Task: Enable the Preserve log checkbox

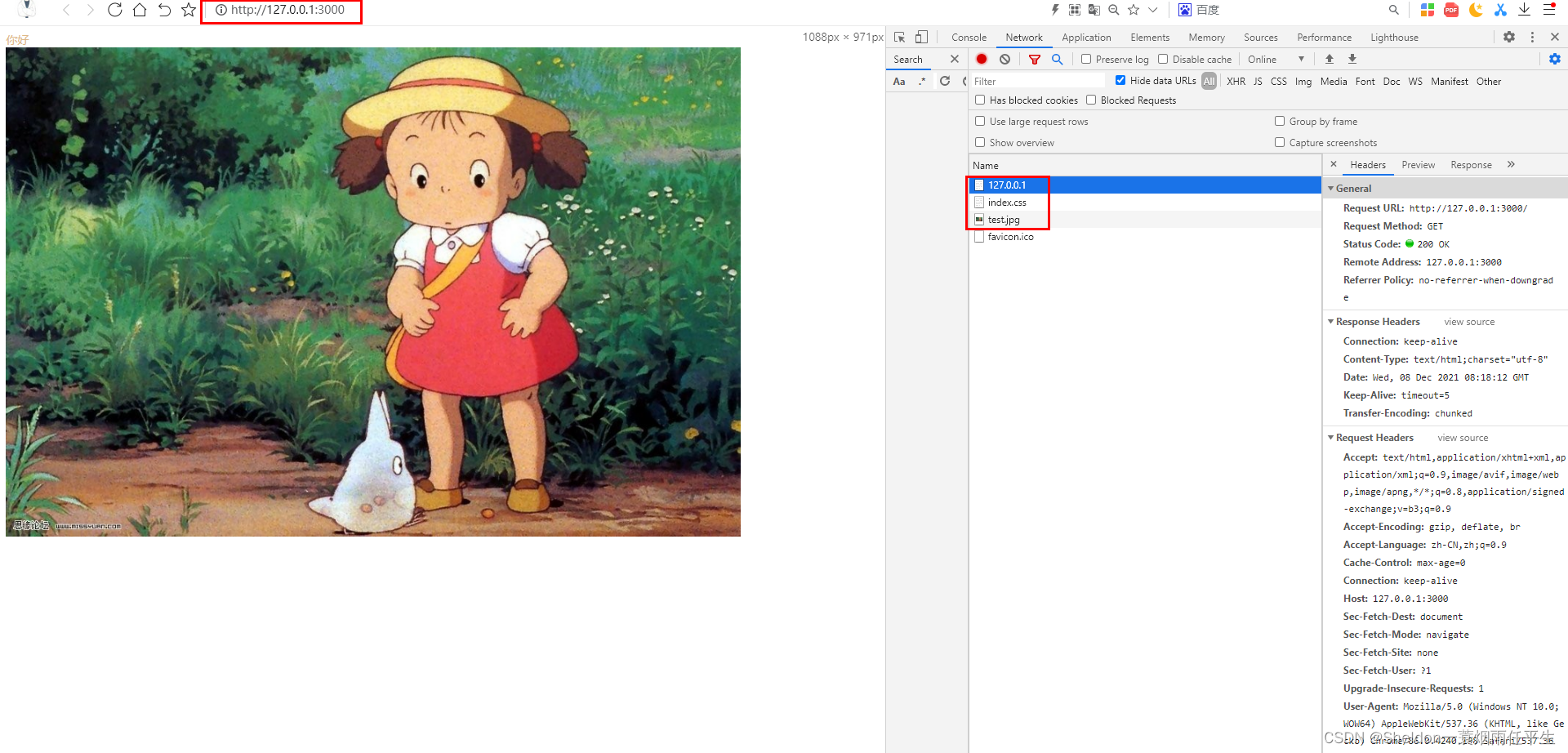Action: pos(1086,59)
